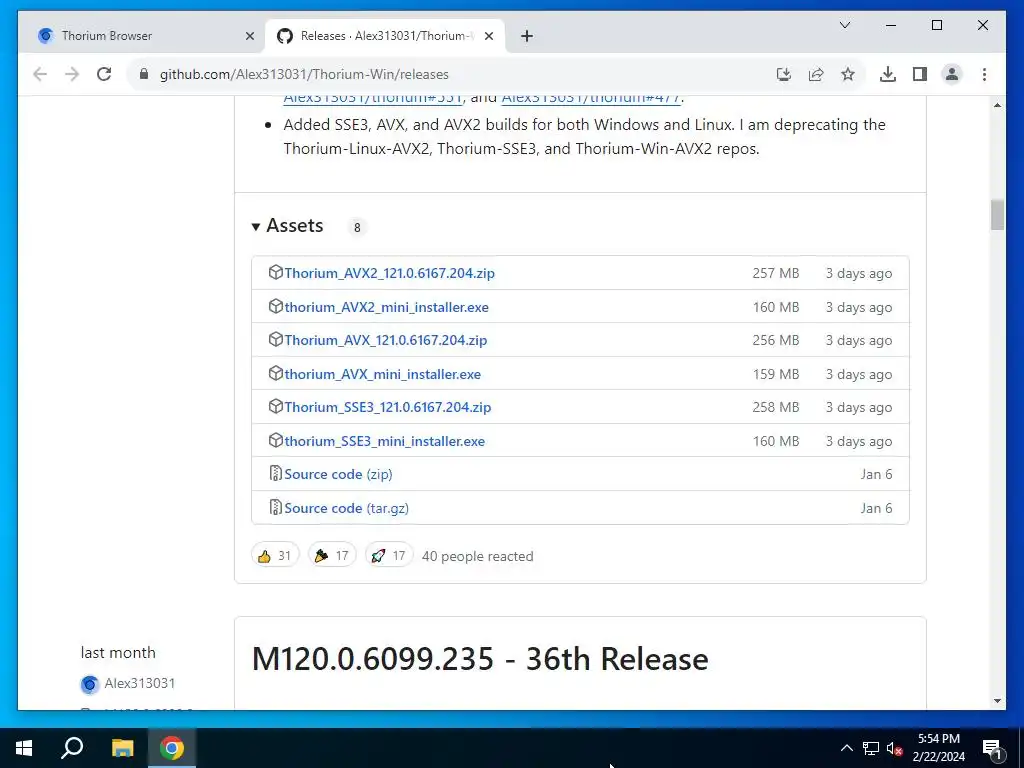Open the Alex313031 author profile link

point(140,683)
